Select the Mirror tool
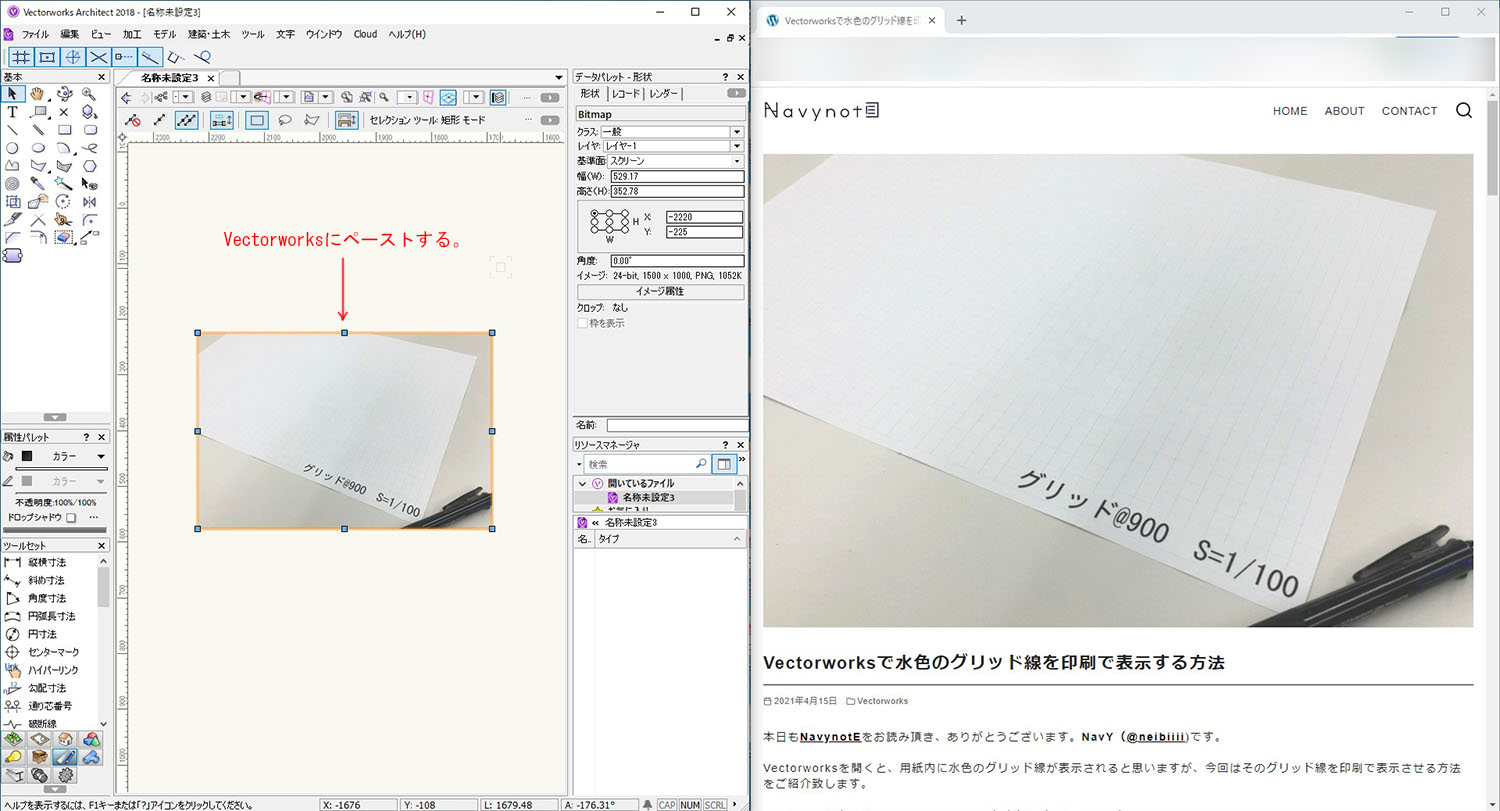The width and height of the screenshot is (1500, 811). pos(90,202)
